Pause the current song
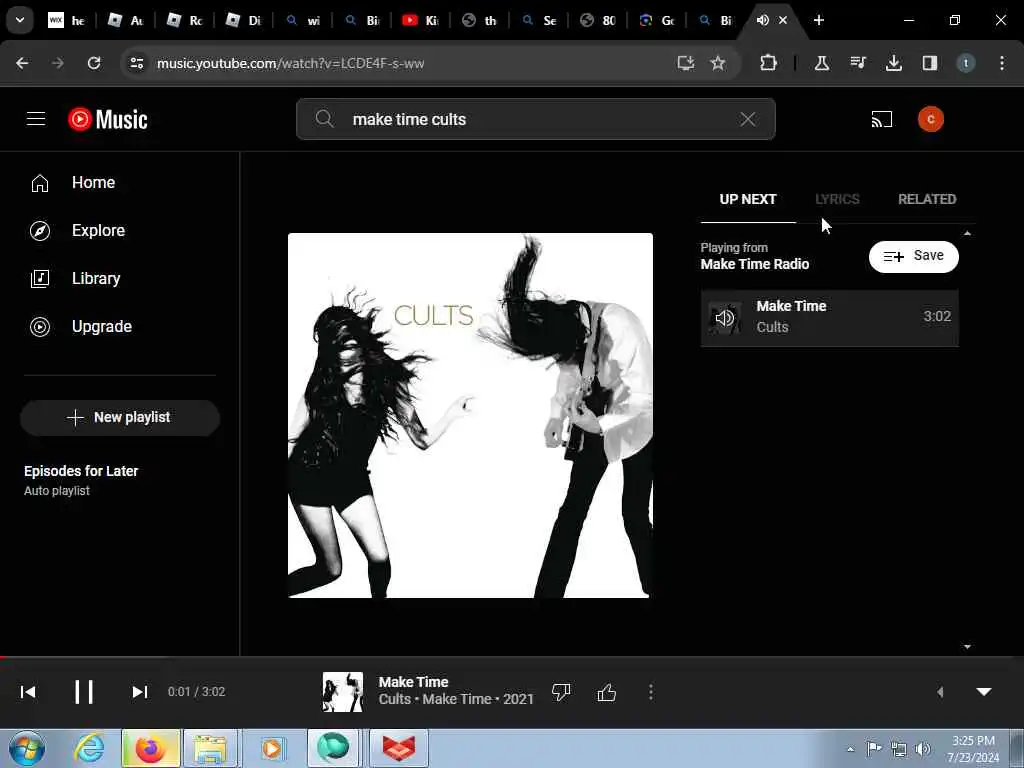The image size is (1024, 768). (x=84, y=692)
